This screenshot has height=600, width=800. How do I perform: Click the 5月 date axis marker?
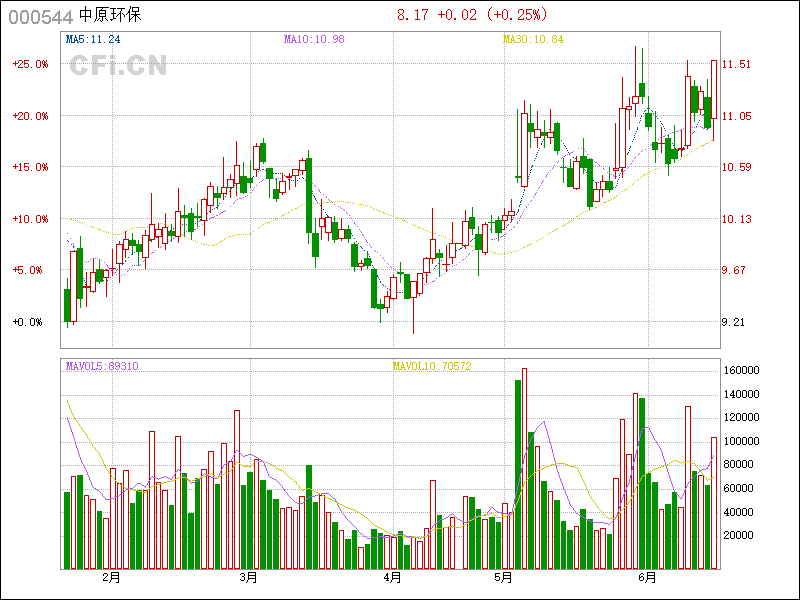(x=504, y=577)
